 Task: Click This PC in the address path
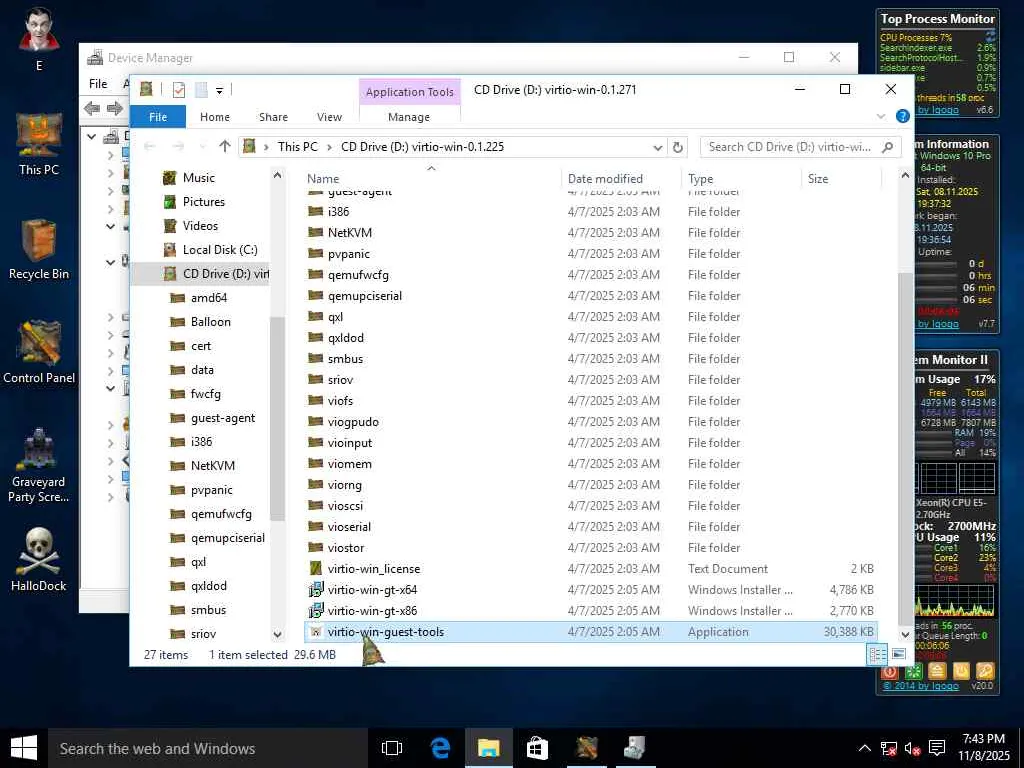[x=298, y=147]
